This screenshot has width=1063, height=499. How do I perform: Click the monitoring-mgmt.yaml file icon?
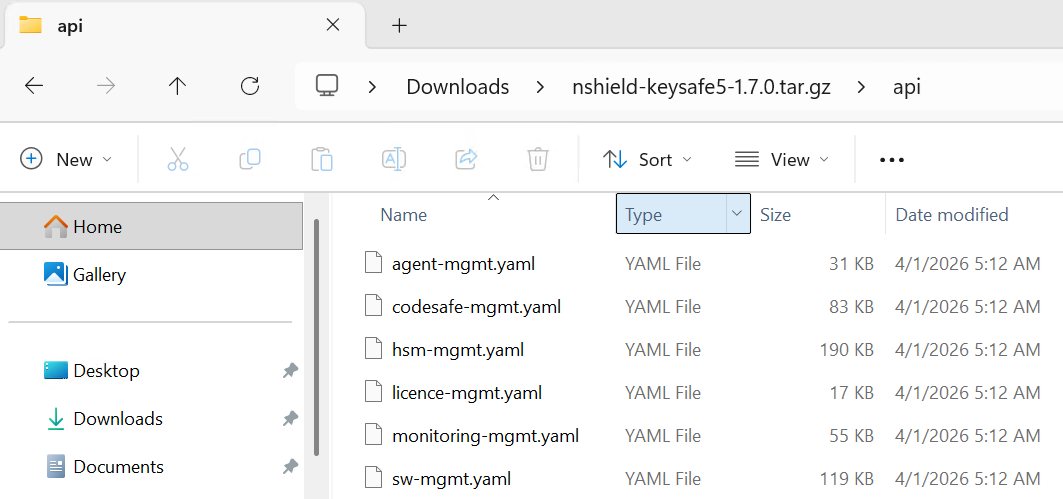tap(374, 435)
